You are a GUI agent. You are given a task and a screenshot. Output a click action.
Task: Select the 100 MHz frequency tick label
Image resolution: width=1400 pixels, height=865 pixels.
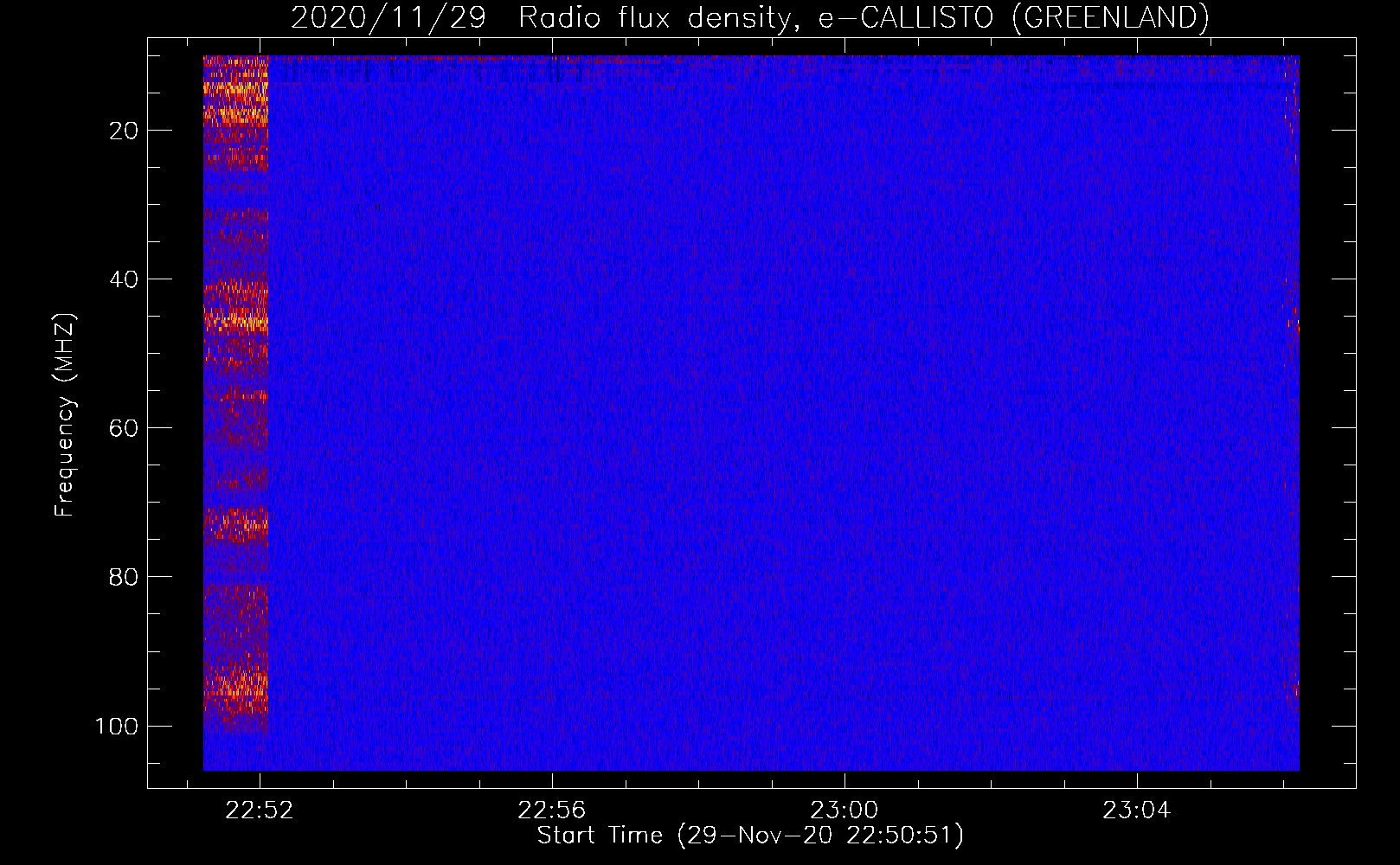(x=117, y=726)
